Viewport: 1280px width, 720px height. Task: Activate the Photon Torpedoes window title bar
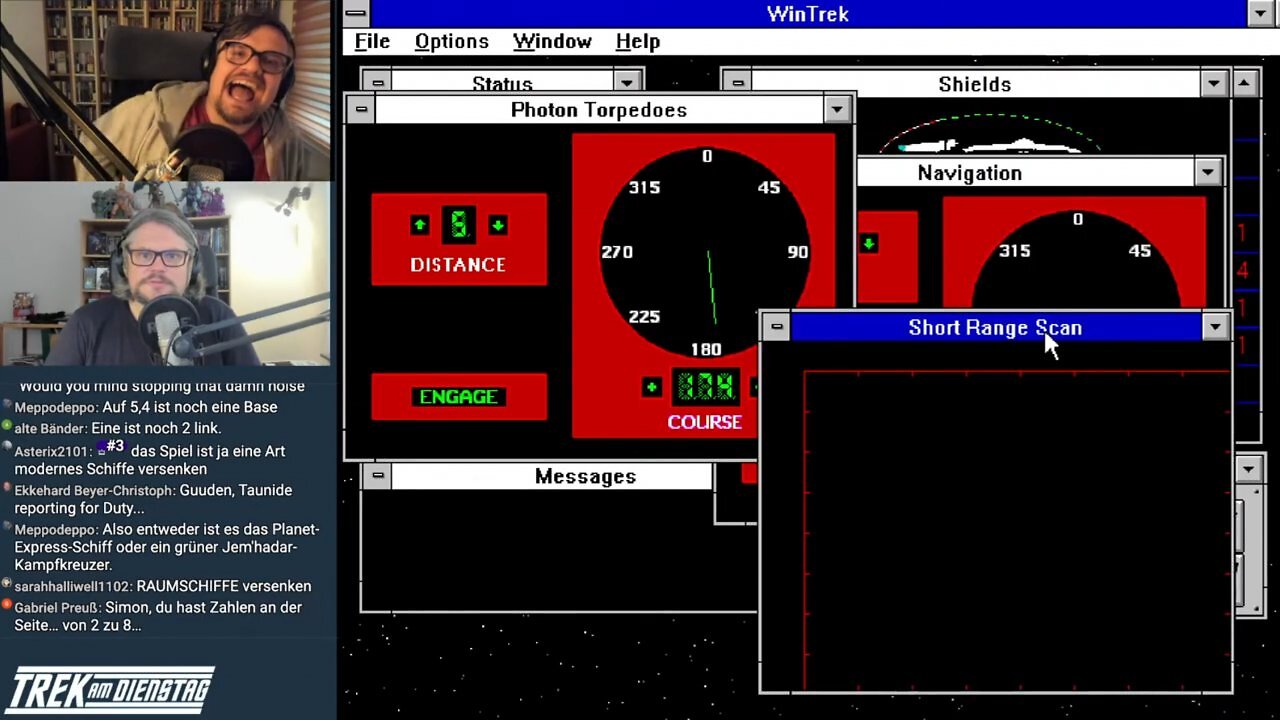tap(599, 109)
